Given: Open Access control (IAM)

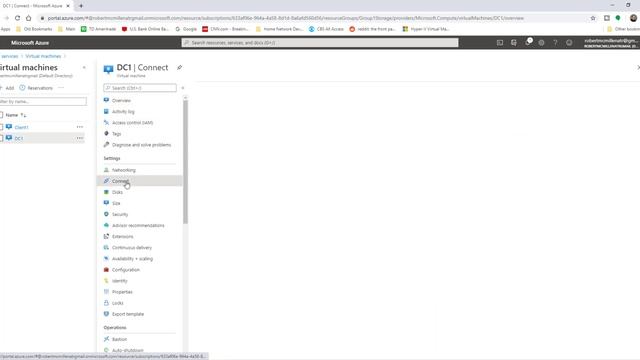Looking at the screenshot, I should click(x=132, y=122).
